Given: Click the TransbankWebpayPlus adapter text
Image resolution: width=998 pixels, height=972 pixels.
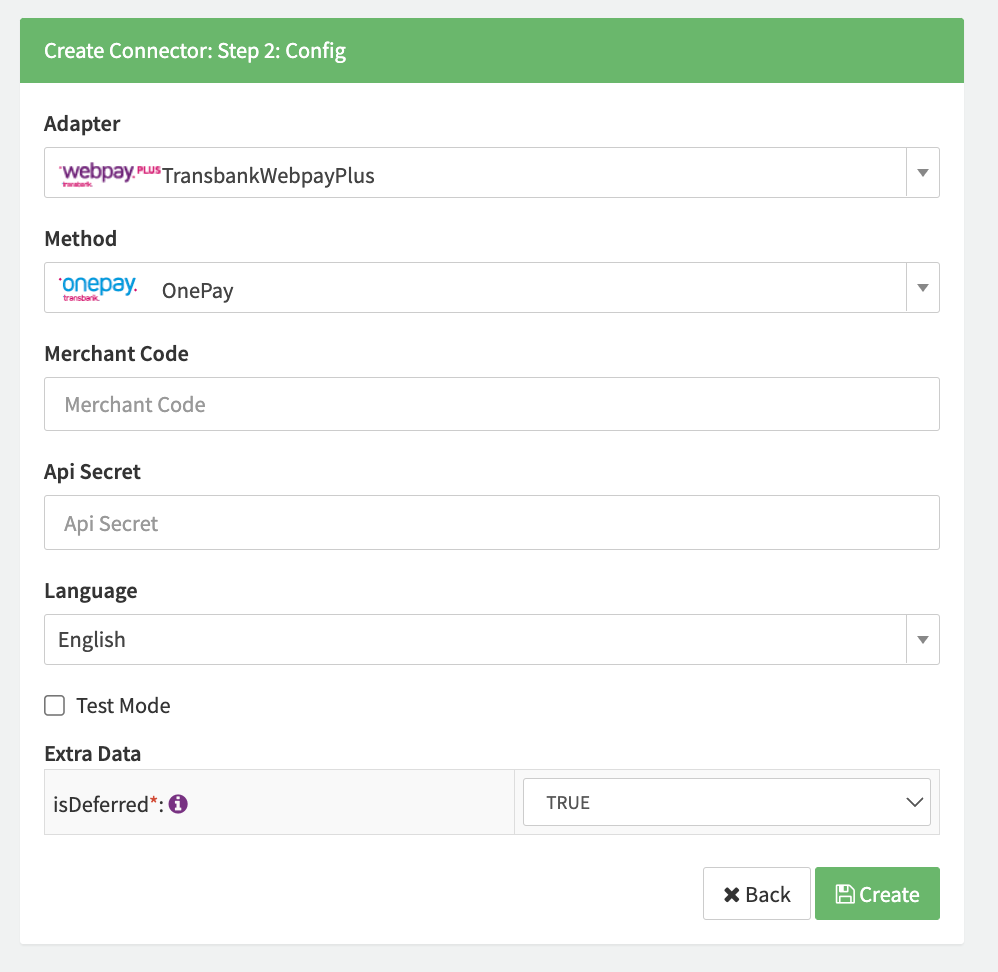Looking at the screenshot, I should tap(268, 176).
